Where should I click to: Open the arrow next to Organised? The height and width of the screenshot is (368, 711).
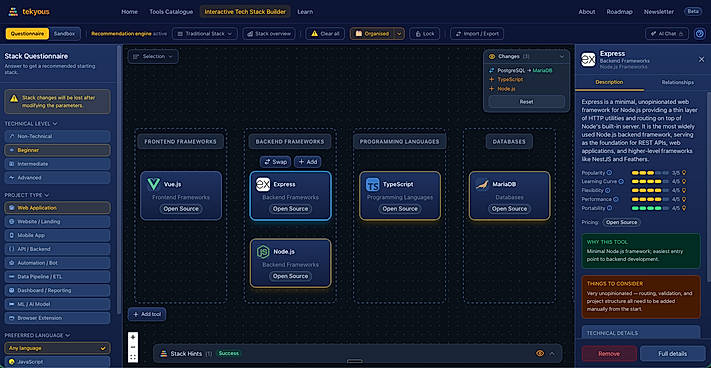399,34
